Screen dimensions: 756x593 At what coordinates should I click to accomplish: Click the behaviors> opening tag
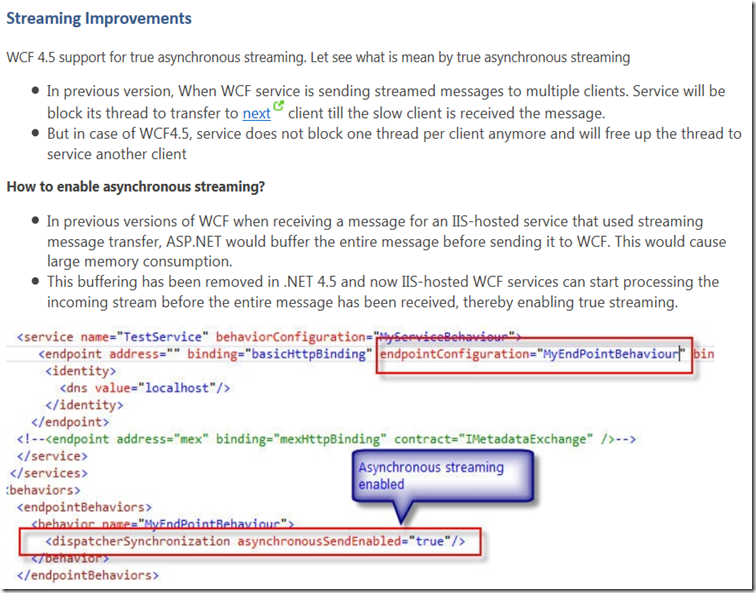(x=43, y=490)
